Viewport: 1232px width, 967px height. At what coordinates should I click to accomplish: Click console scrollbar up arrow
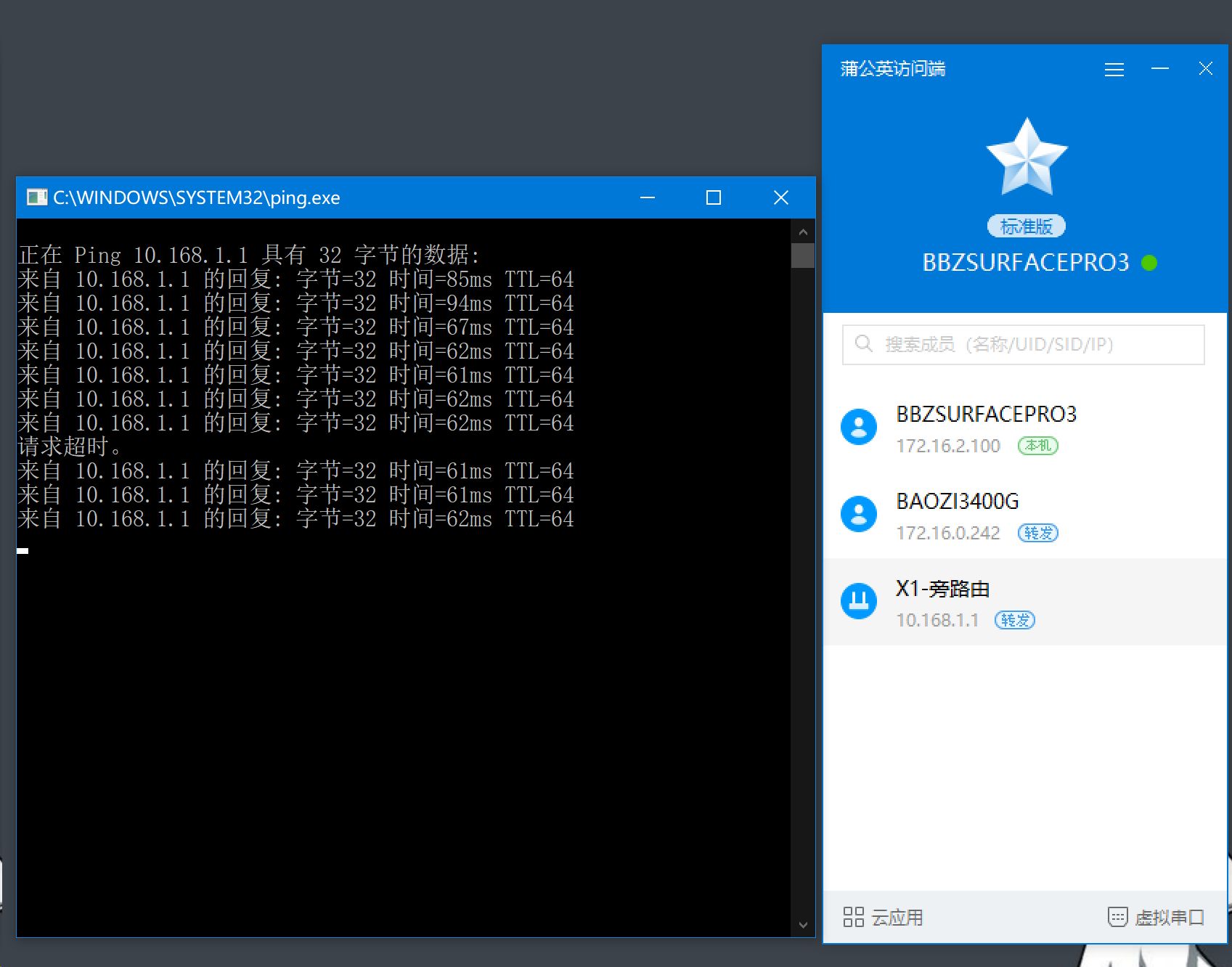[803, 232]
